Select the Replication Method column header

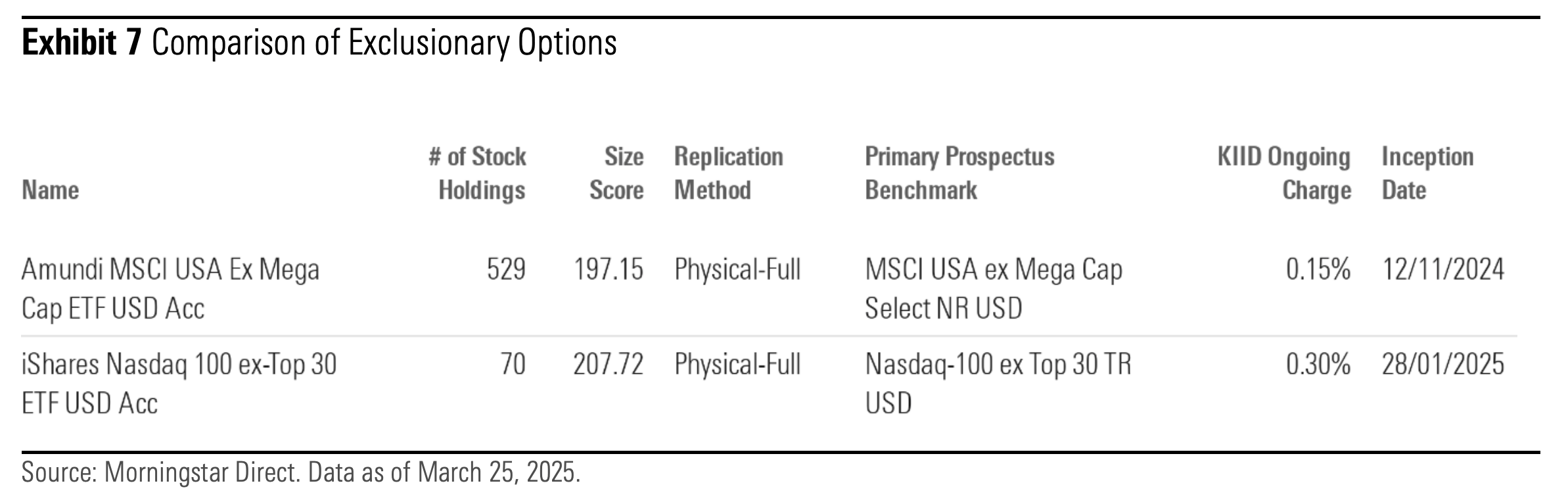point(728,173)
